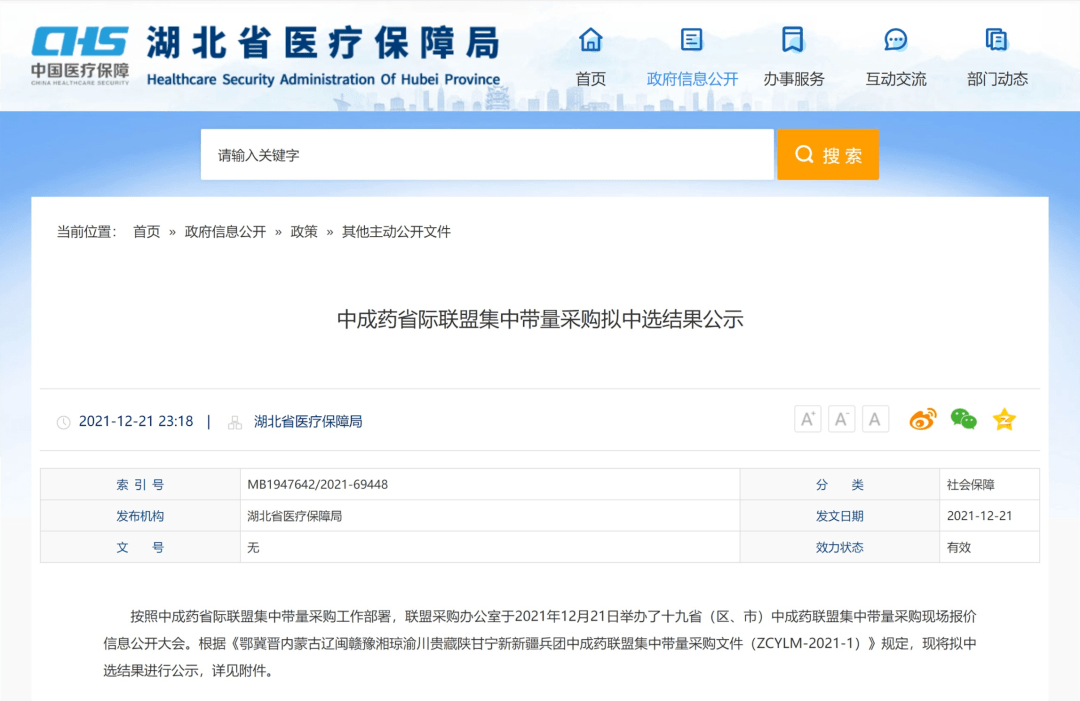Click the 效力状态 label cell
Image resolution: width=1080 pixels, height=701 pixels.
(840, 547)
